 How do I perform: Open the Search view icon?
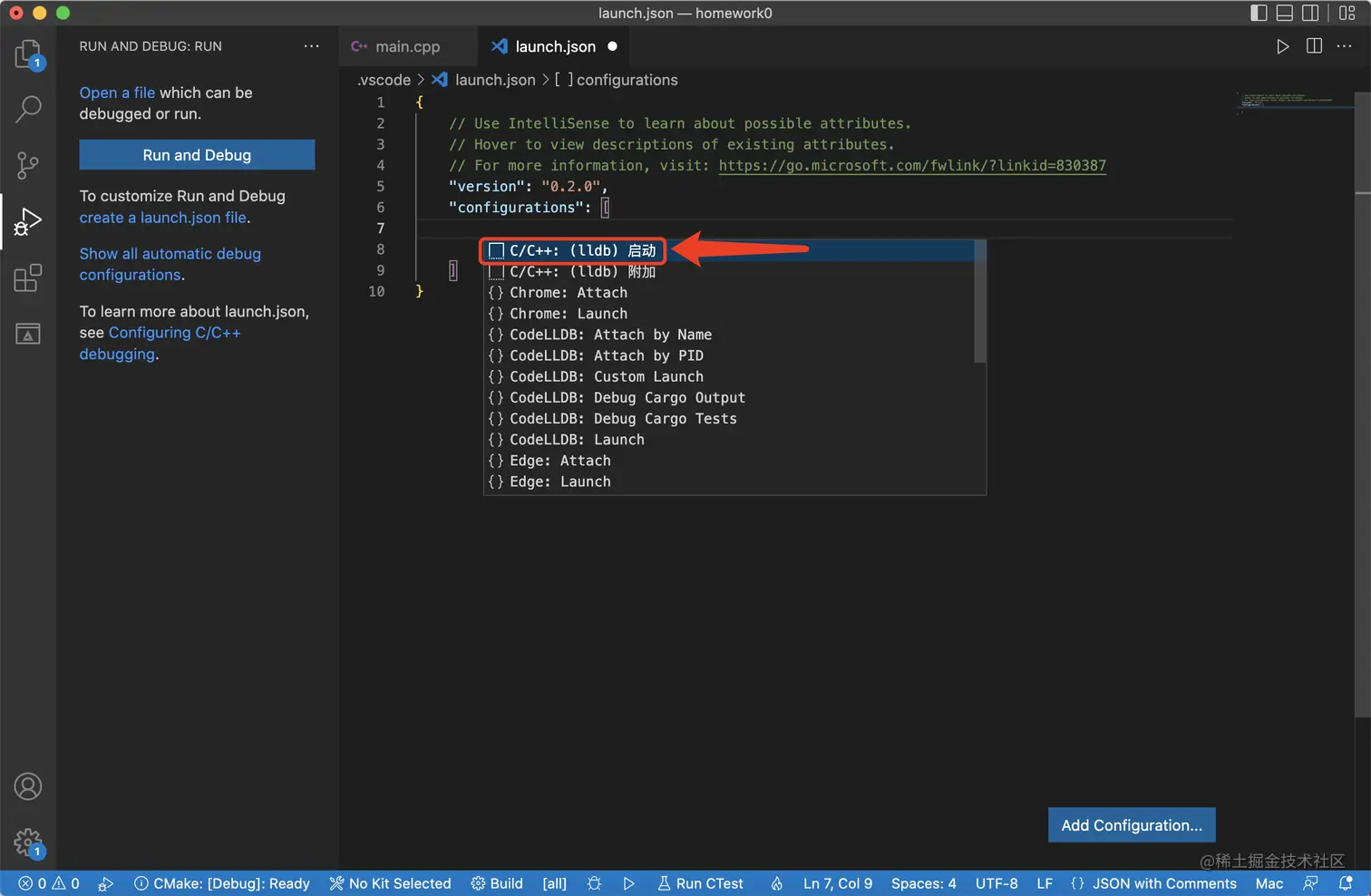(28, 109)
